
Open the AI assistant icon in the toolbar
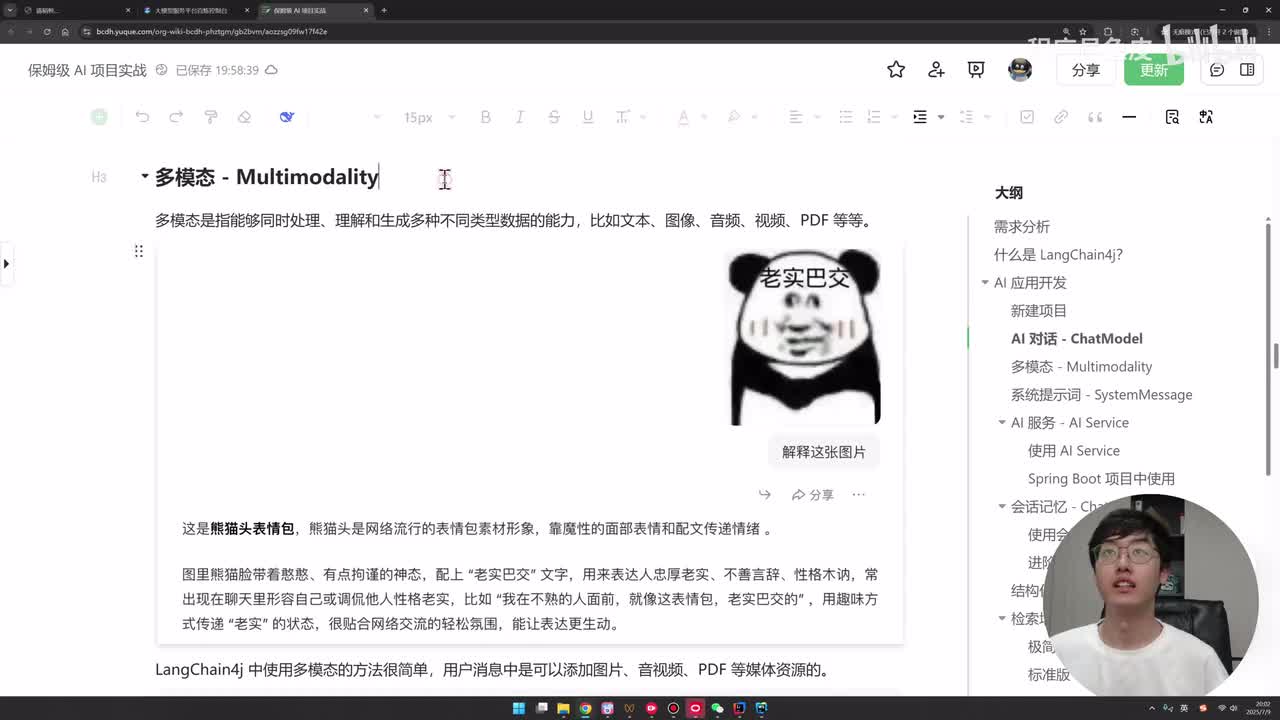point(287,117)
